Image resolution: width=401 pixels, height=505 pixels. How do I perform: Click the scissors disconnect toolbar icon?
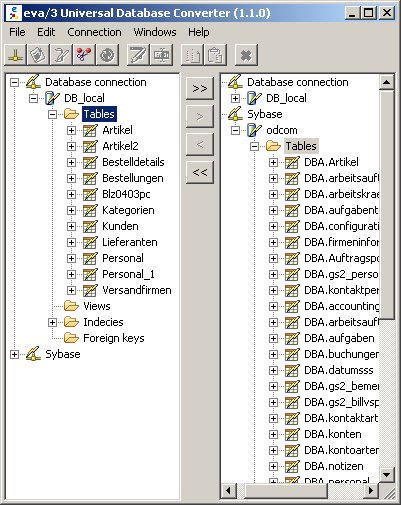point(84,55)
